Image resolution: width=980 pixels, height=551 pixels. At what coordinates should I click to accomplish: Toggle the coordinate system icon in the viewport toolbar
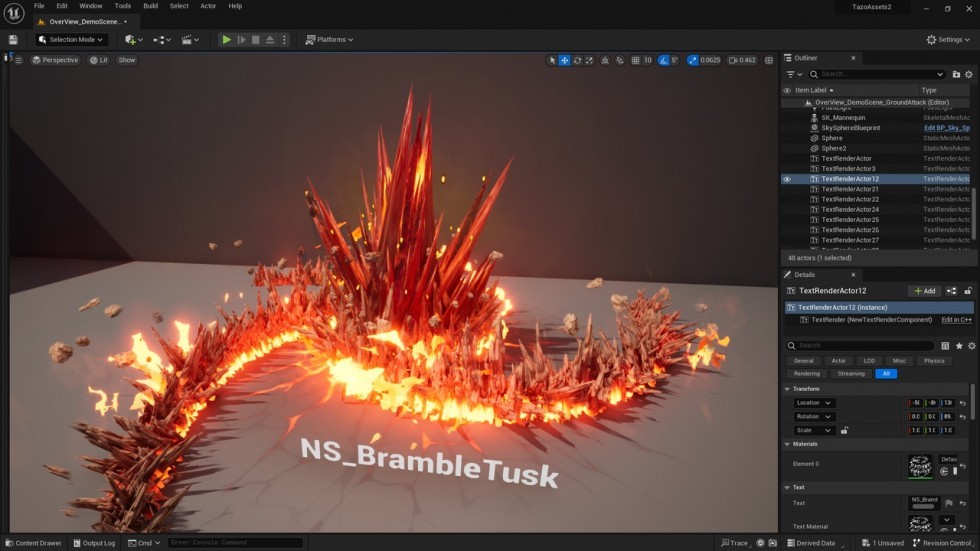pos(605,60)
